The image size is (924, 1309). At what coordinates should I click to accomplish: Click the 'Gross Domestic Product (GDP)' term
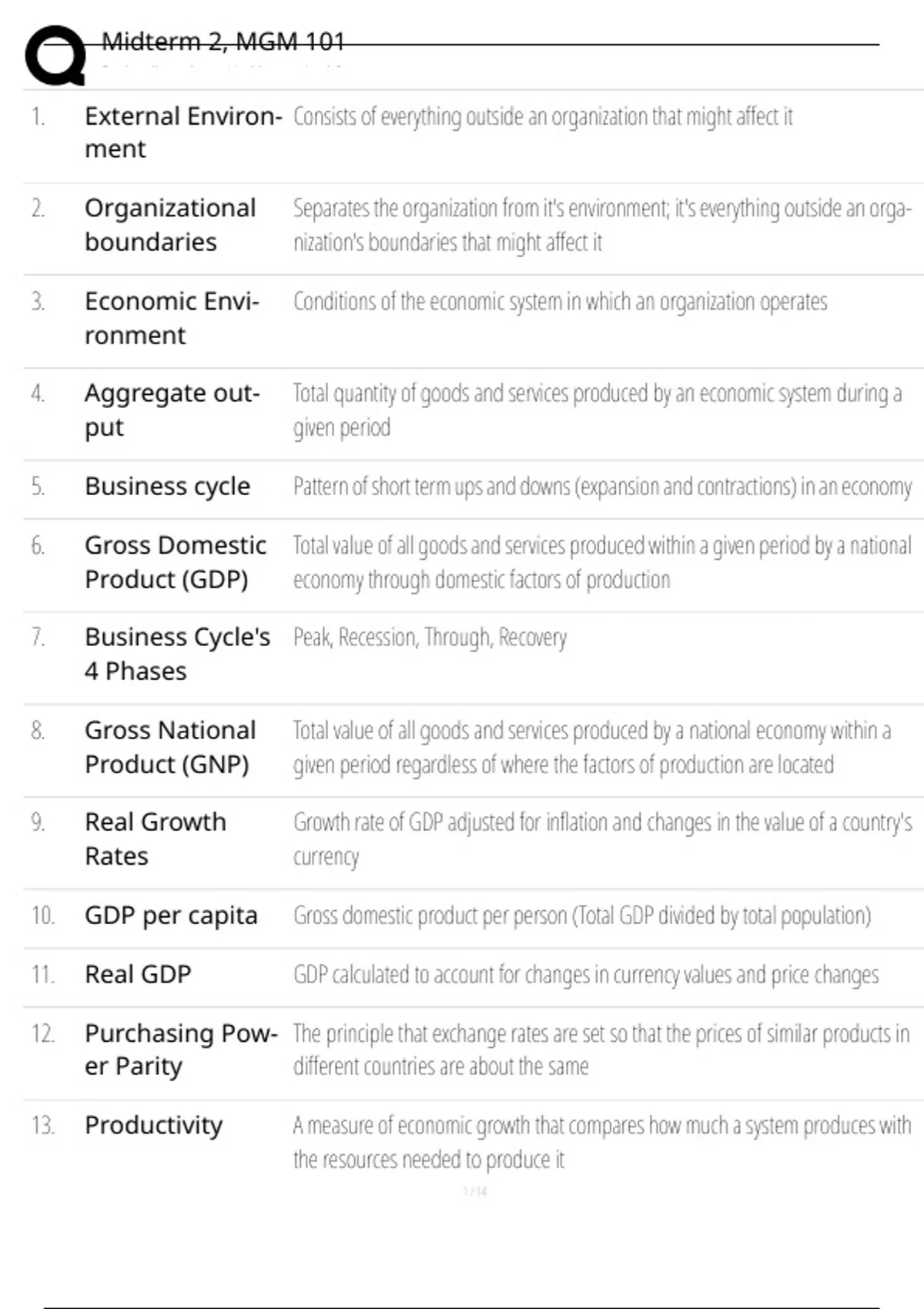[x=175, y=562]
